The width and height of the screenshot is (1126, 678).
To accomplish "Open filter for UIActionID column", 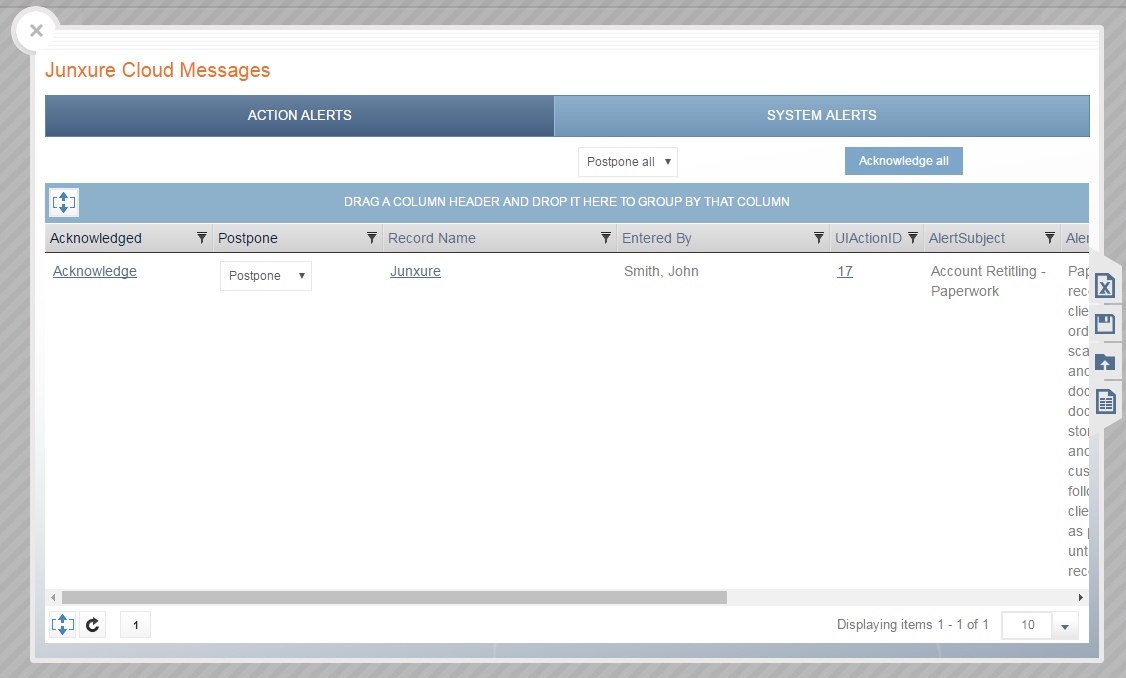I will 913,238.
